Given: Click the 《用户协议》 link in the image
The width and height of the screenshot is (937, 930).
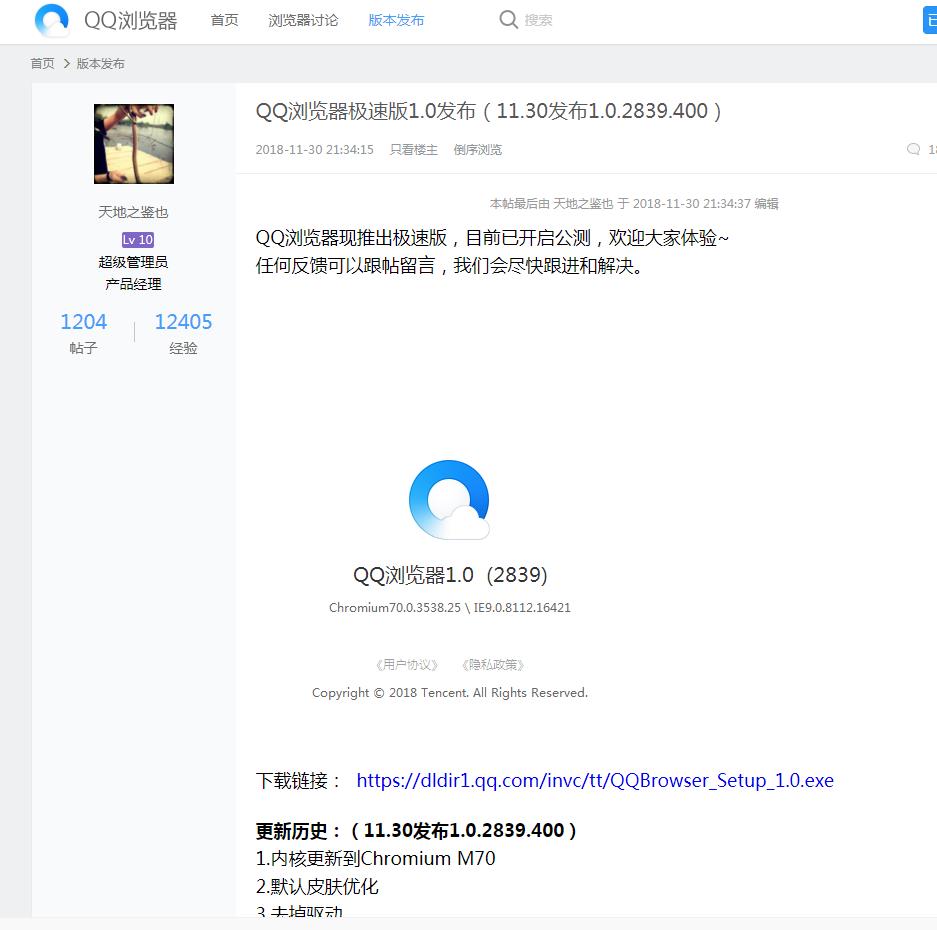Looking at the screenshot, I should (407, 665).
